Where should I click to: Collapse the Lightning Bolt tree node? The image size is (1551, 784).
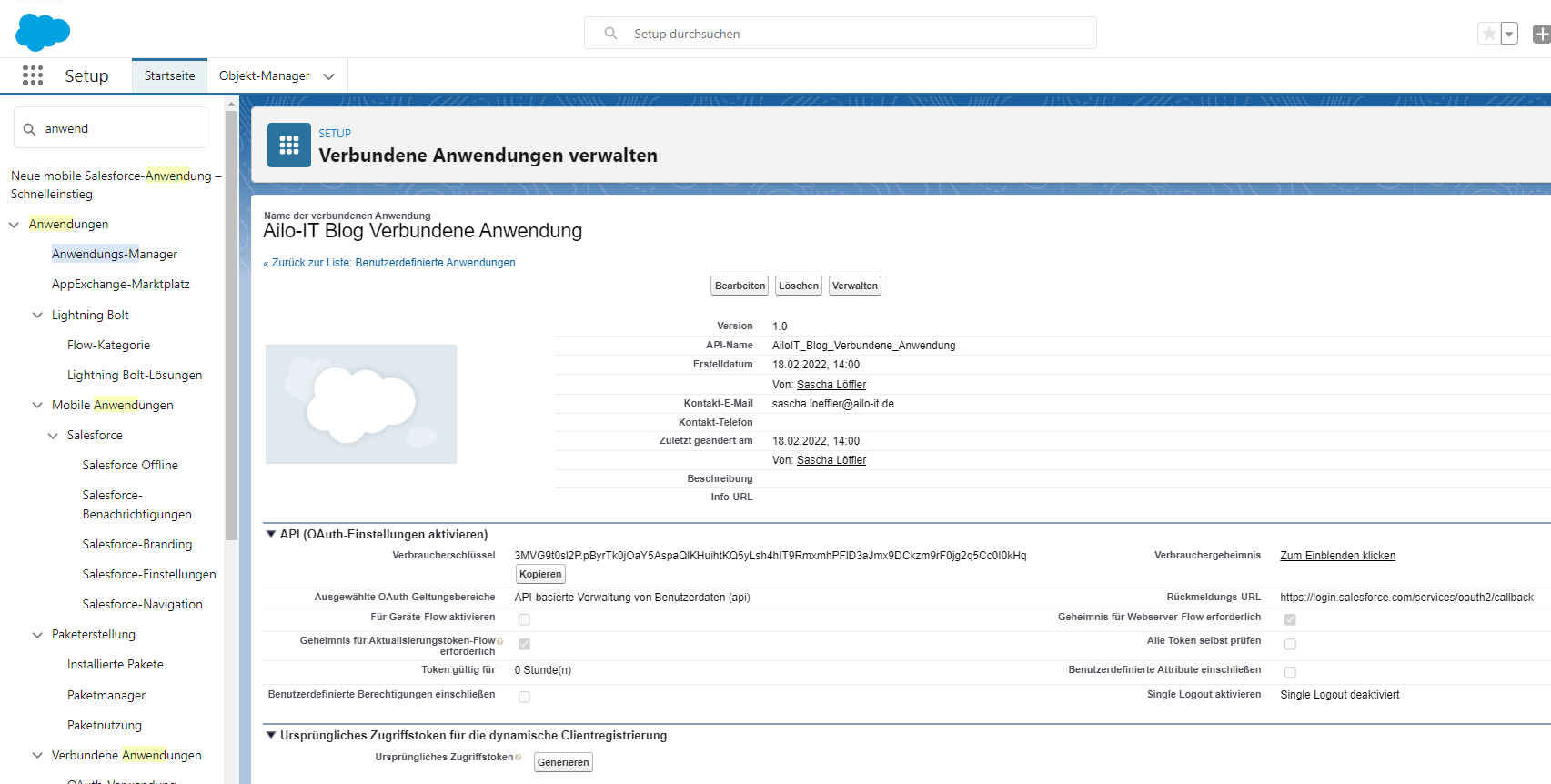click(37, 316)
